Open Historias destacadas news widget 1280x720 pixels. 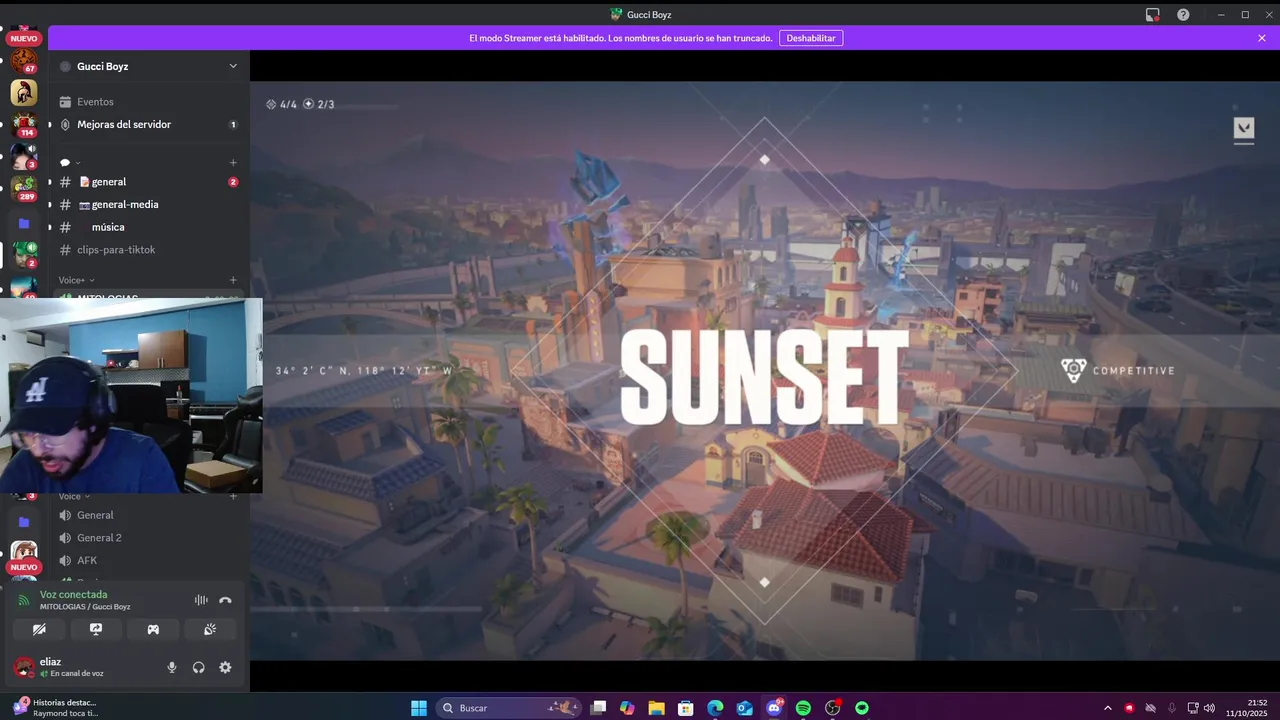[55, 708]
